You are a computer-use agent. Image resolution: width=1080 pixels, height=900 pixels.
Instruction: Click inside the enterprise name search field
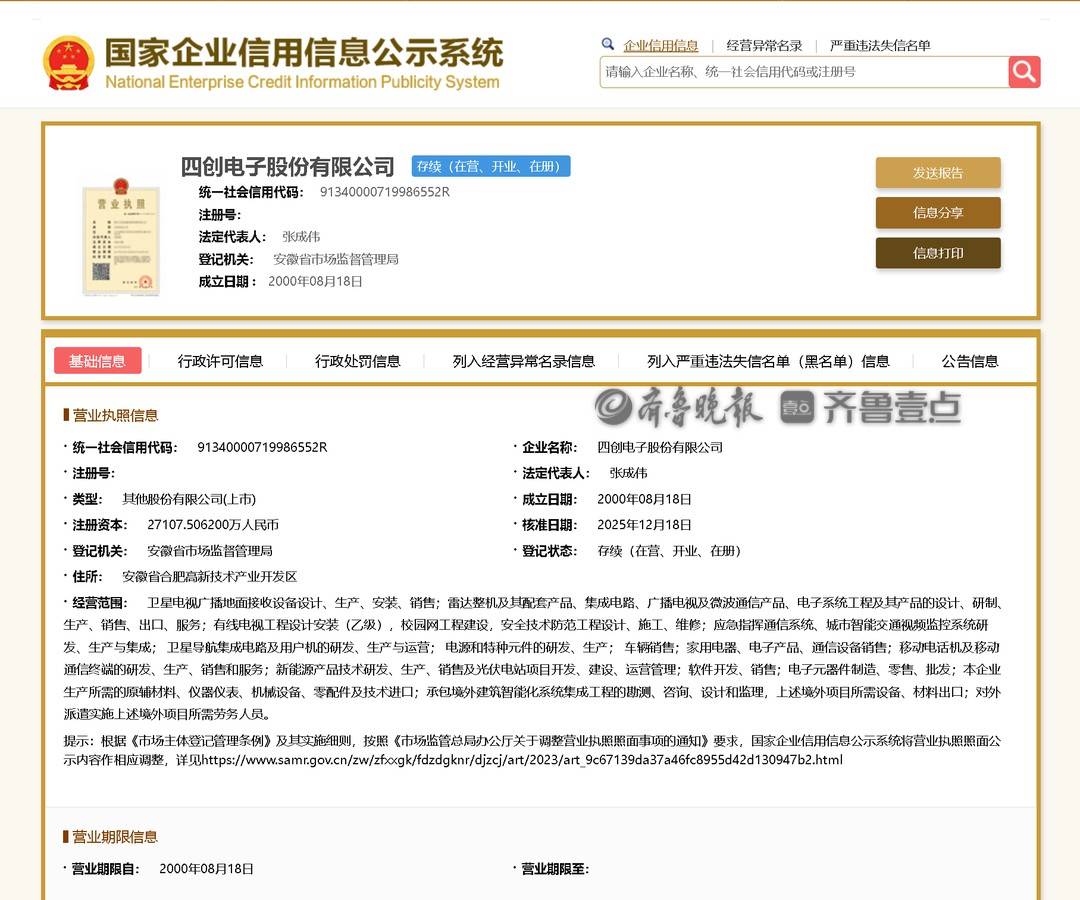(x=800, y=71)
